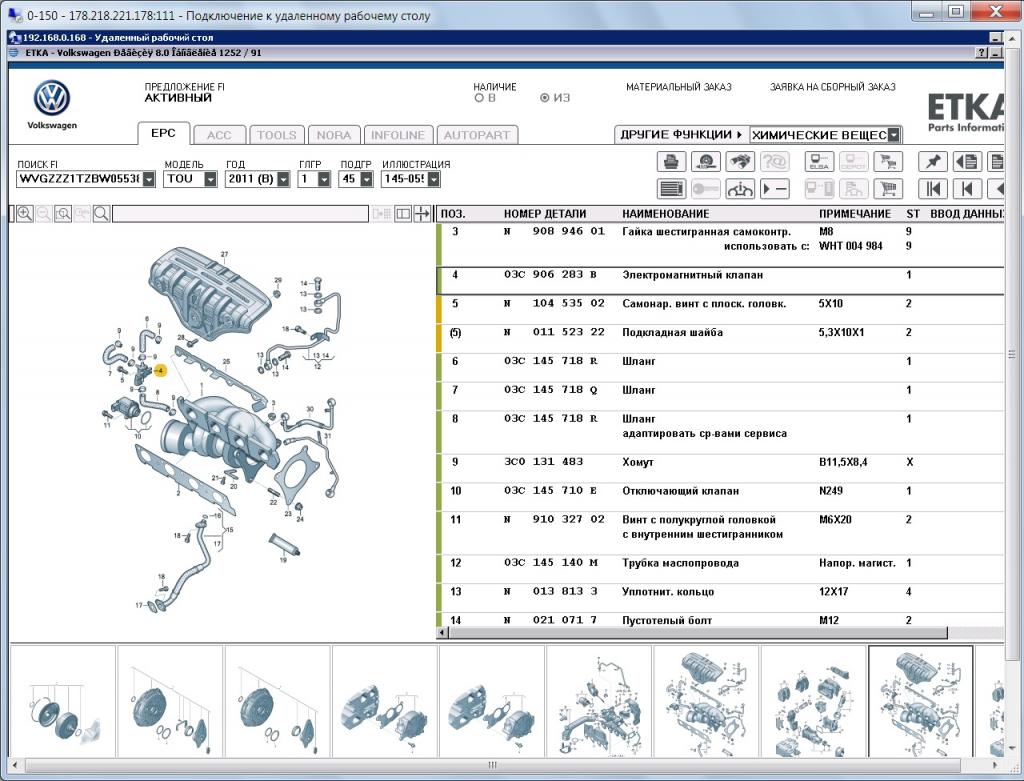Click the zoom region magnifier icon
Image resolution: width=1024 pixels, height=781 pixels.
point(63,214)
